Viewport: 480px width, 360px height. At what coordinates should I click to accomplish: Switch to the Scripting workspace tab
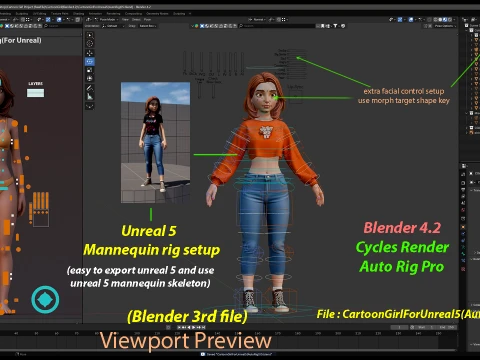click(179, 14)
